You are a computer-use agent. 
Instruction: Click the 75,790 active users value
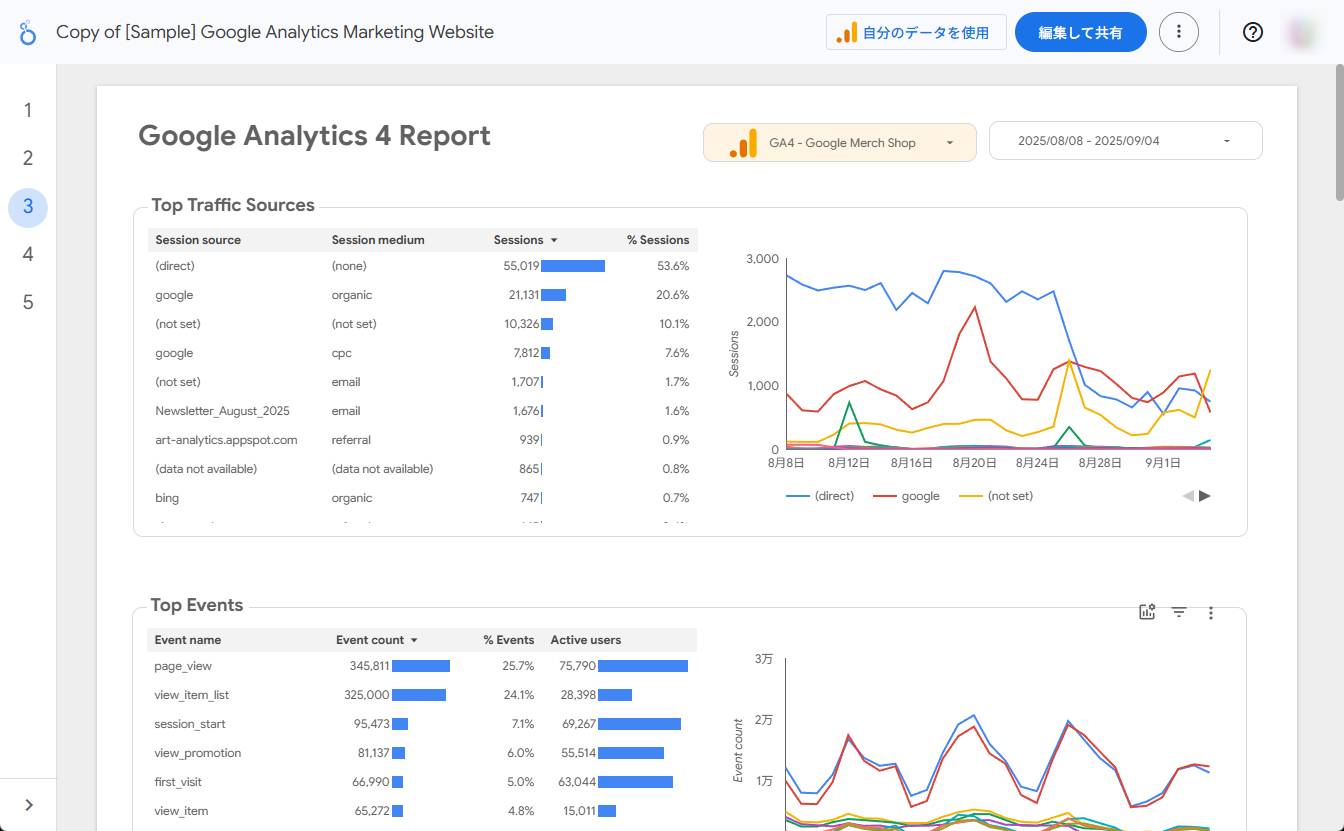tap(578, 666)
